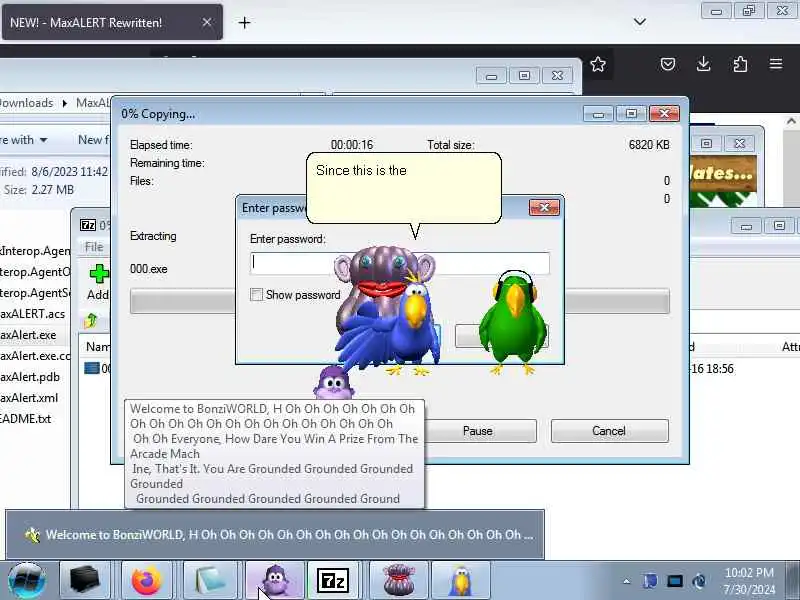Click the small purple Bonzi character

coord(334,382)
